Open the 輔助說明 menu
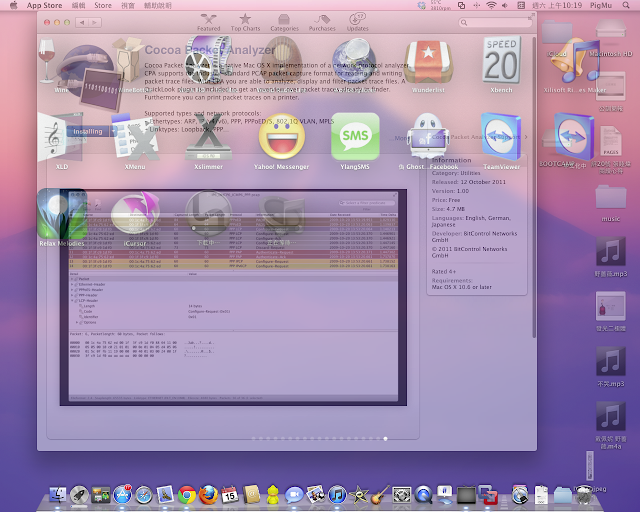Image resolution: width=640 pixels, height=512 pixels. [x=158, y=5]
